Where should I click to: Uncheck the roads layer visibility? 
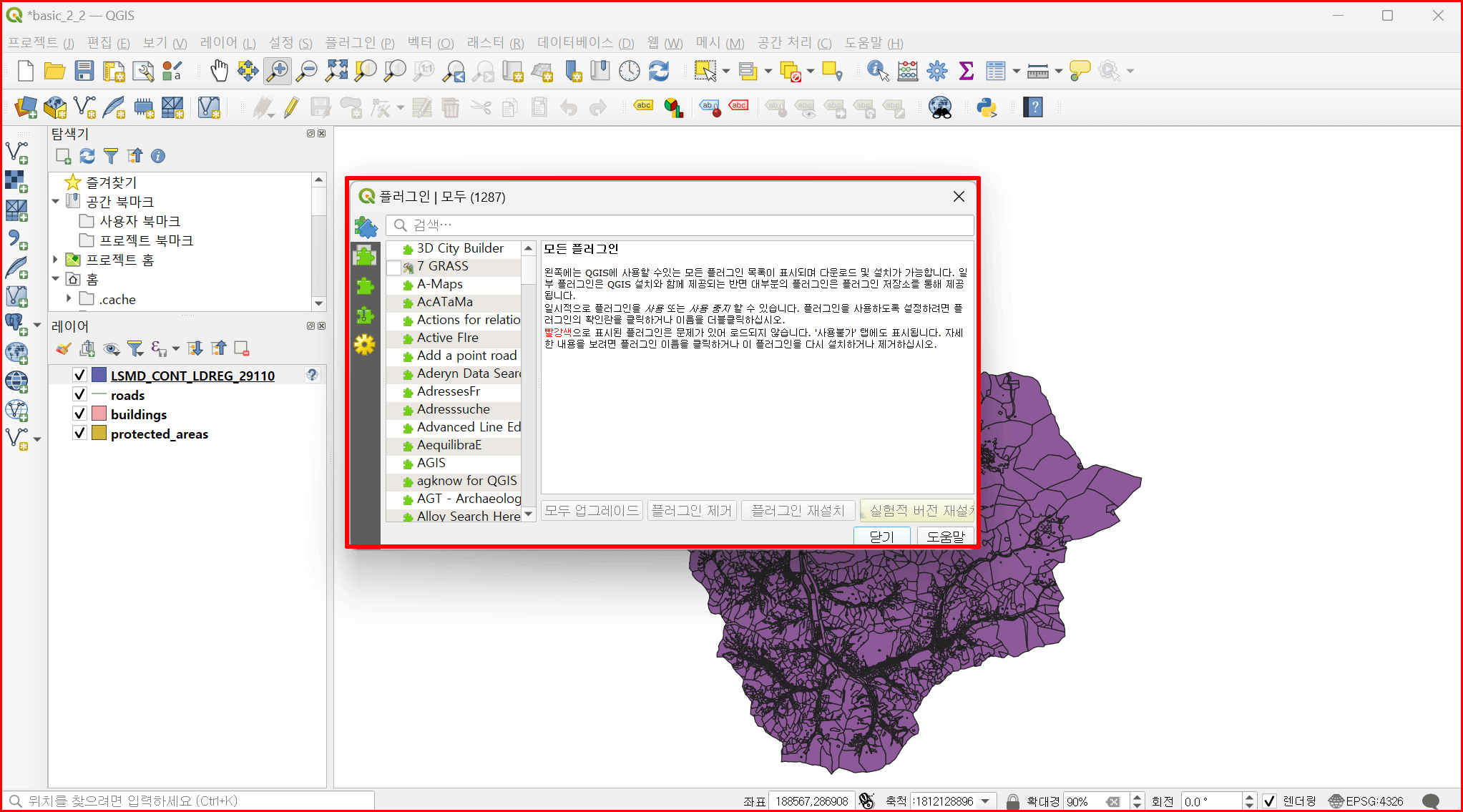click(x=80, y=395)
